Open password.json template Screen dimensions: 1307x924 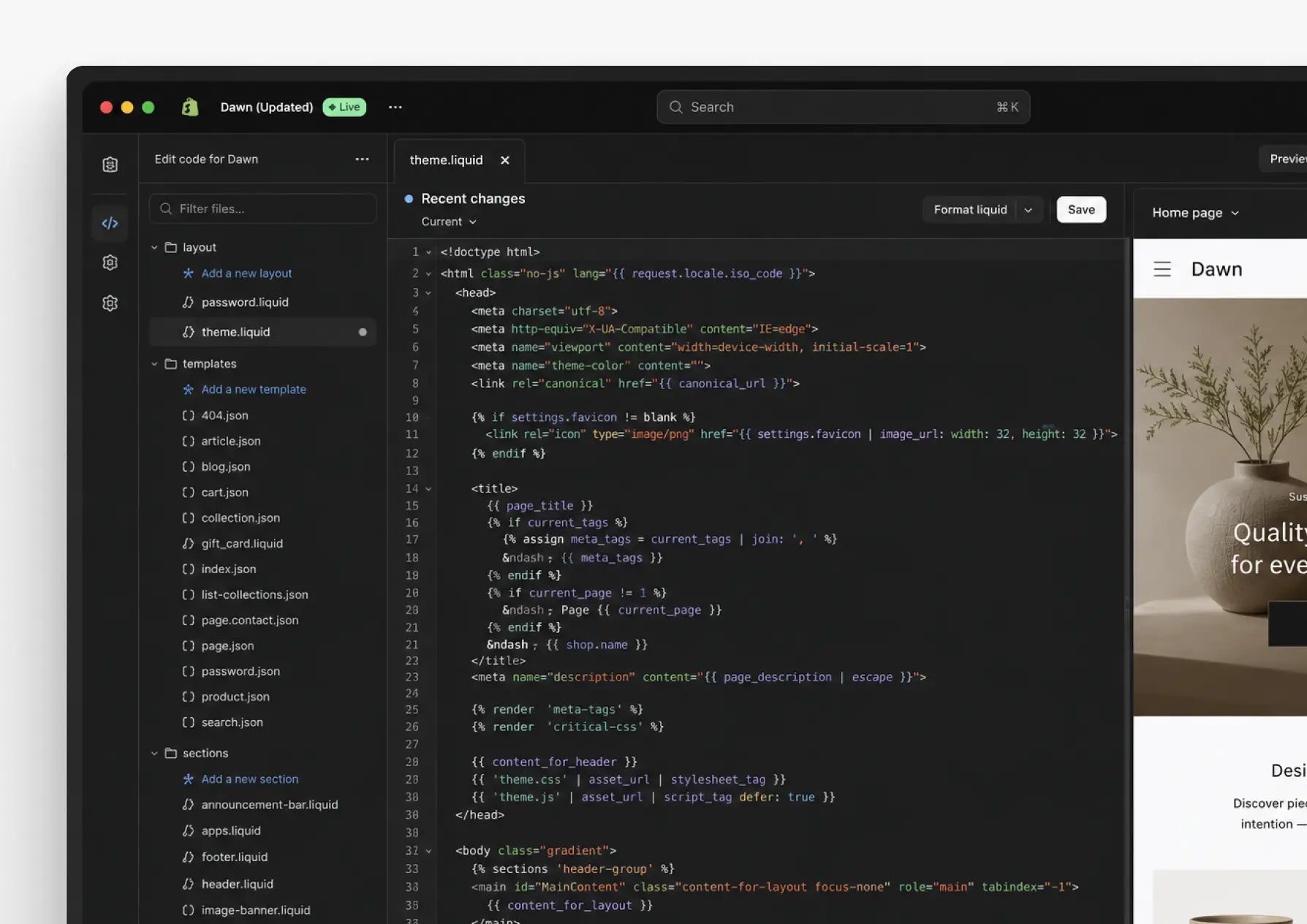240,671
